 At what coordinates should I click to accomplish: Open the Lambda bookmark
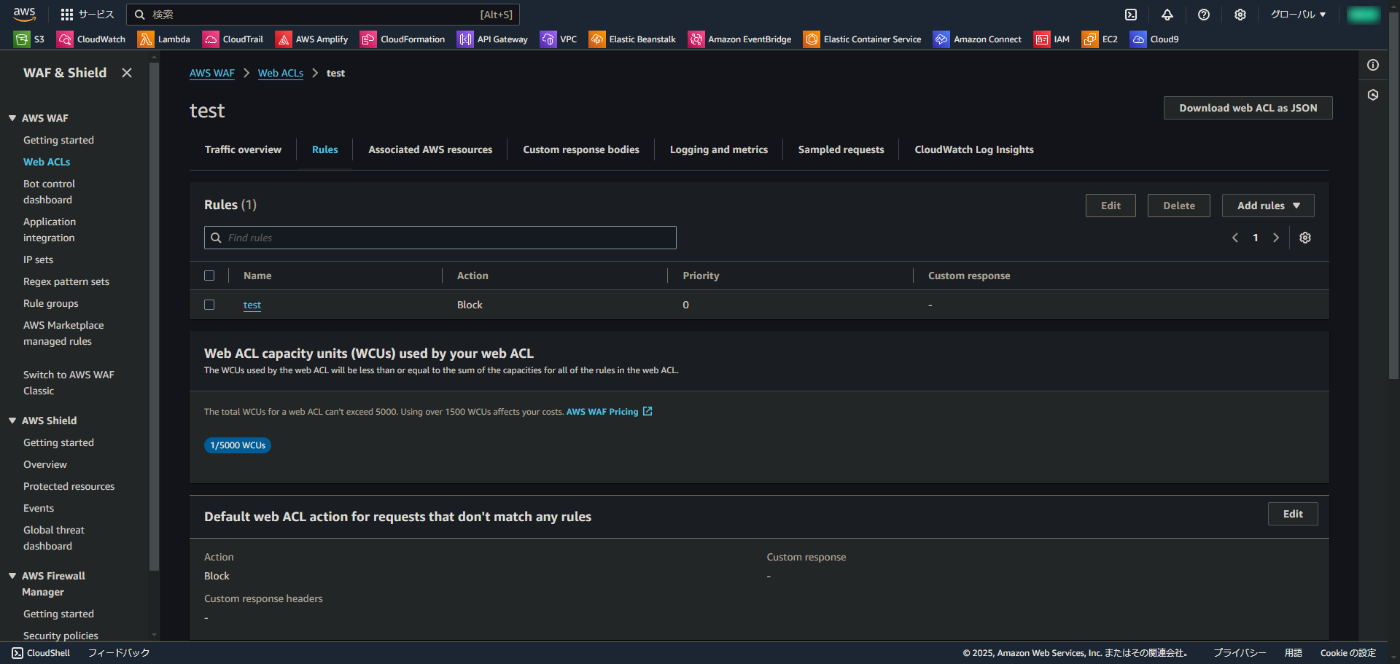tap(164, 39)
